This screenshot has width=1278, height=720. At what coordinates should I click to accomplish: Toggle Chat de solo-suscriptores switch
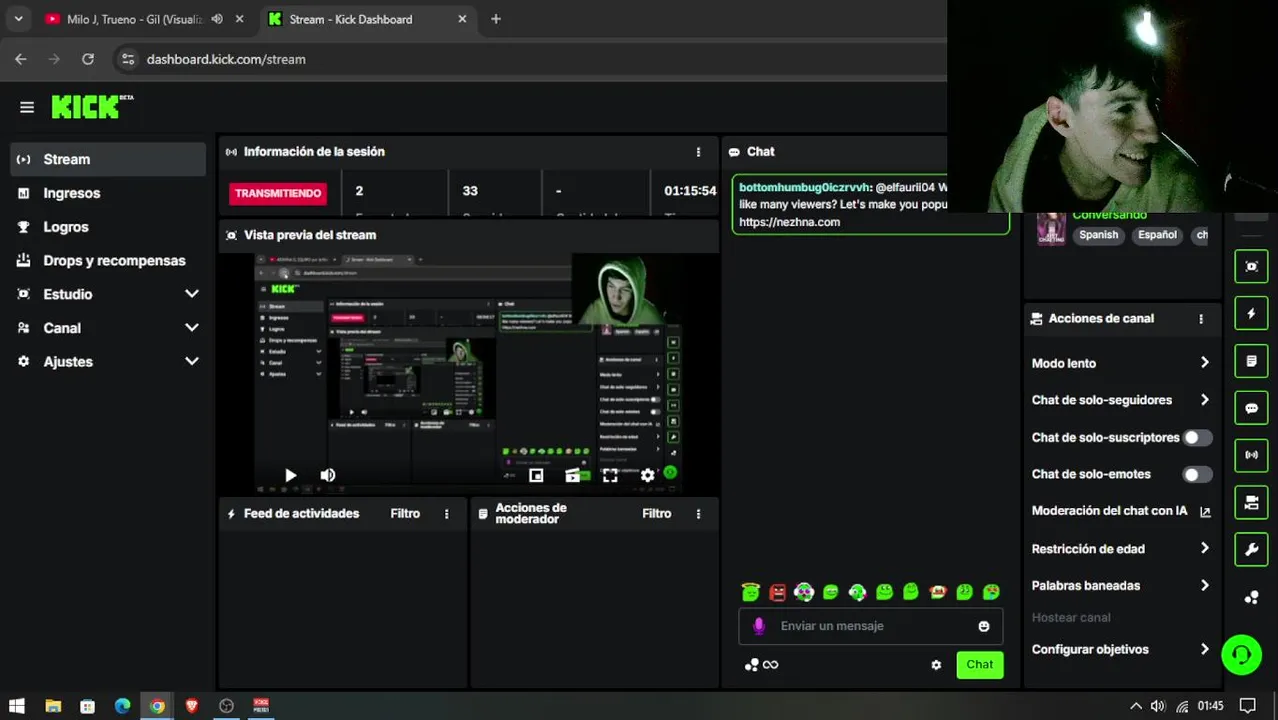pyautogui.click(x=1197, y=438)
